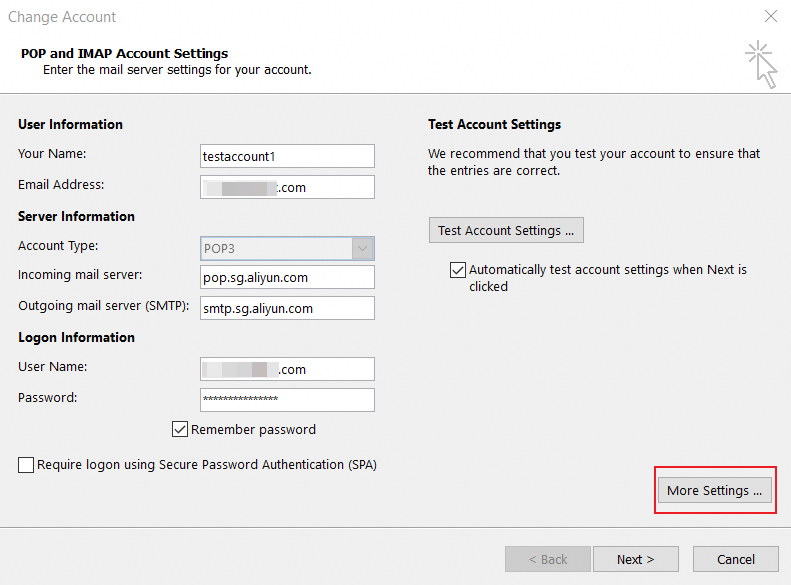Viewport: 791px width, 585px height.
Task: Click the Test Account Settings section heading
Action: click(494, 125)
